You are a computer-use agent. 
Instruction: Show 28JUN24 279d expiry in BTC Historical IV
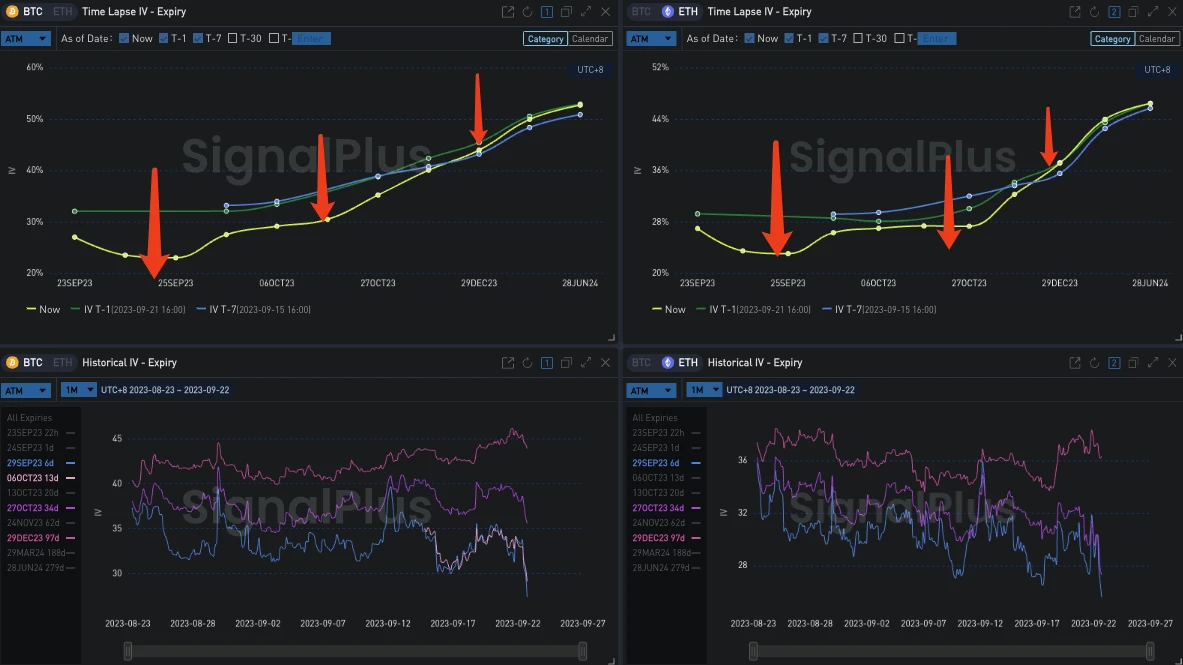click(x=41, y=568)
